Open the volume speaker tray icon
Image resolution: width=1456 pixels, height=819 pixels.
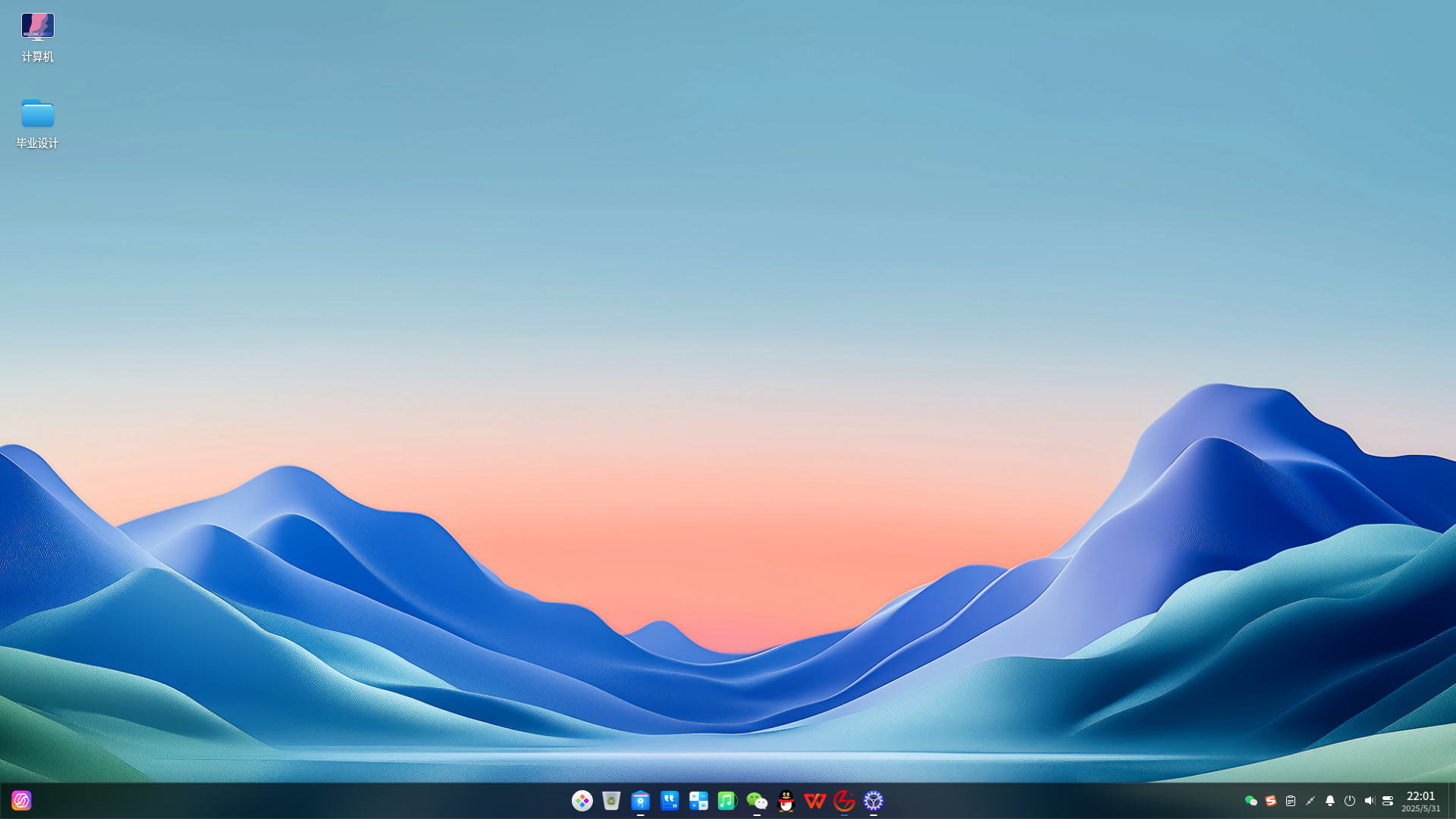(x=1370, y=801)
